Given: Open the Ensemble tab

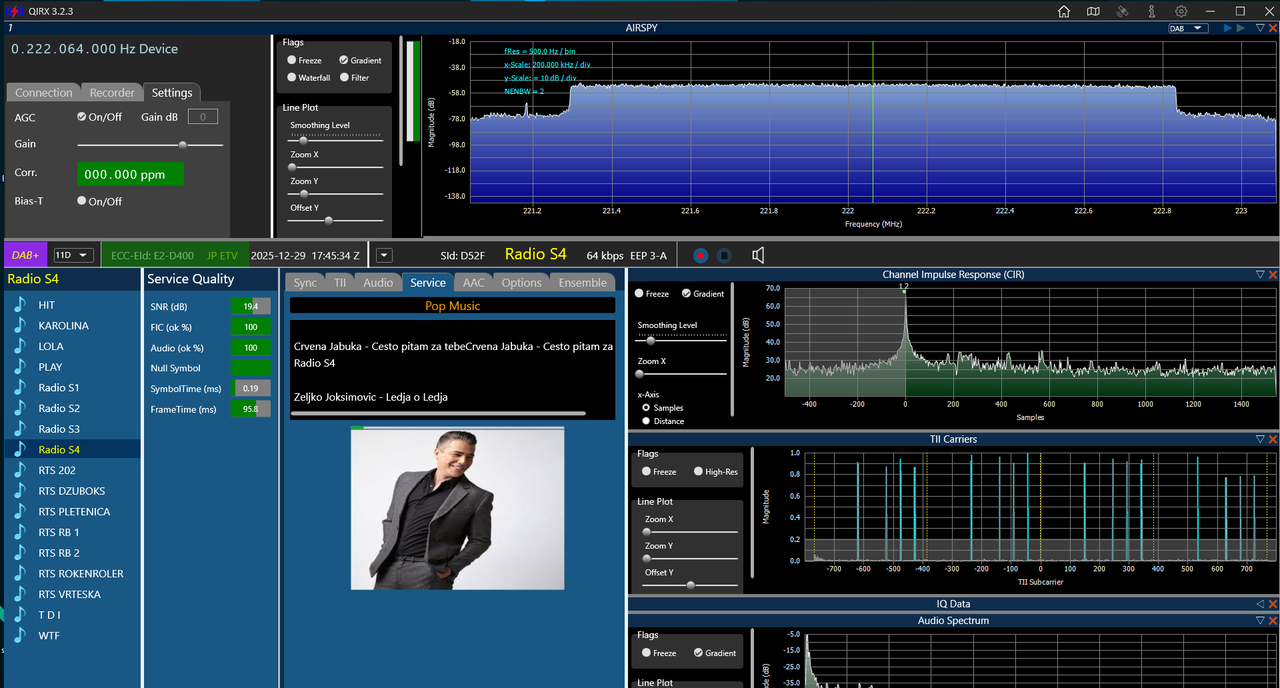Looking at the screenshot, I should click(x=583, y=283).
